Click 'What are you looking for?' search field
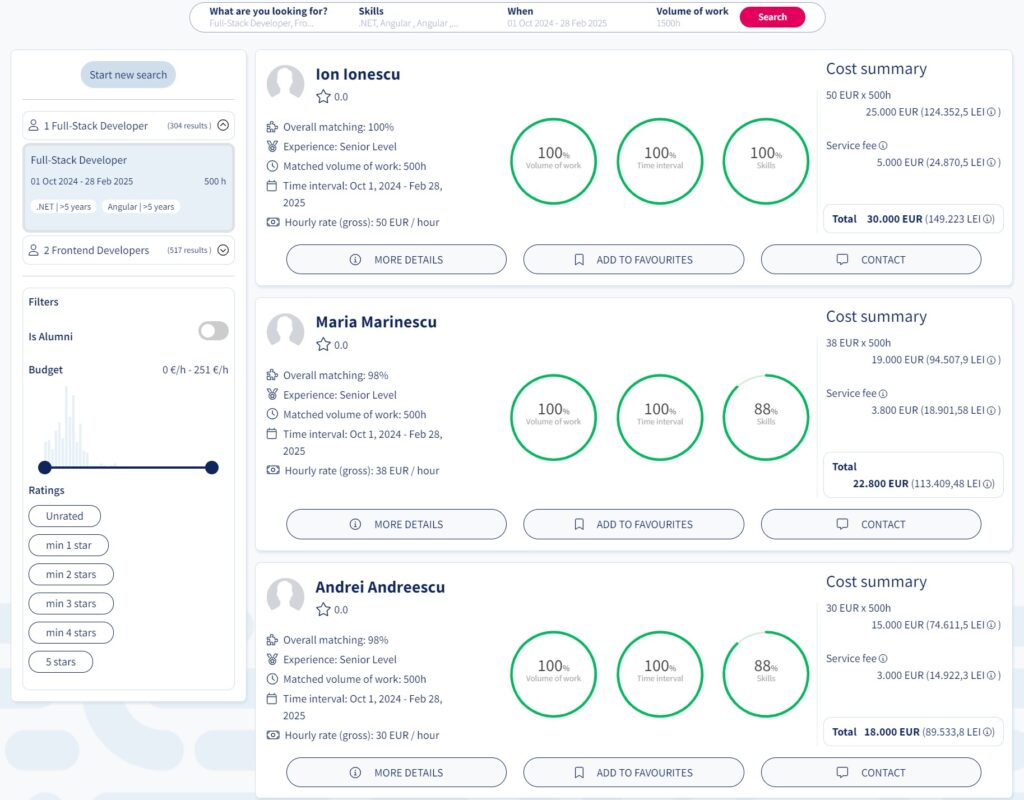The width and height of the screenshot is (1024, 800). pos(270,17)
